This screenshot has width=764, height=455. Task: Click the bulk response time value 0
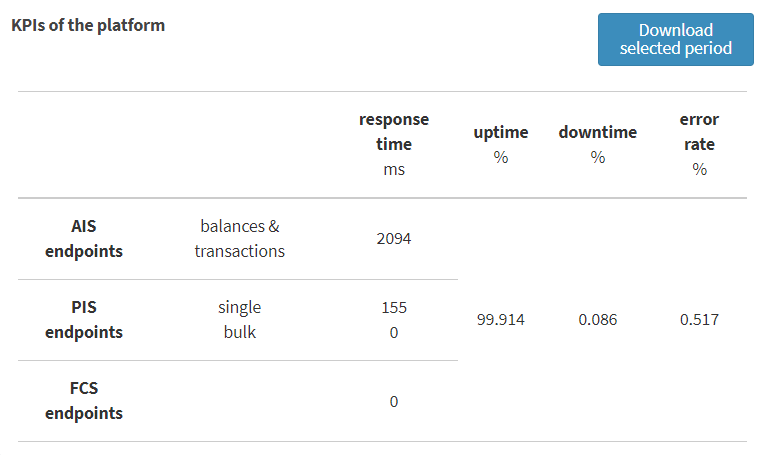pos(394,333)
